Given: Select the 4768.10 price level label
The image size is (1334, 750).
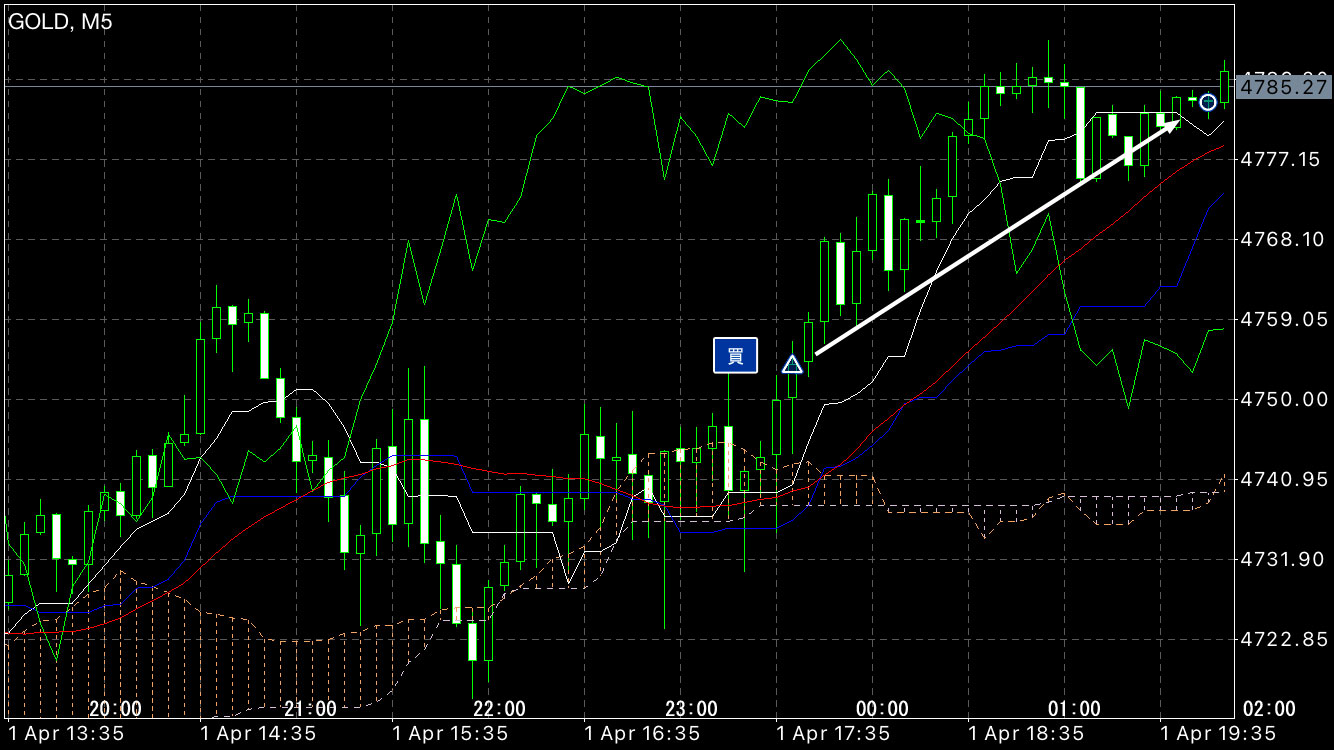Looking at the screenshot, I should (1283, 239).
